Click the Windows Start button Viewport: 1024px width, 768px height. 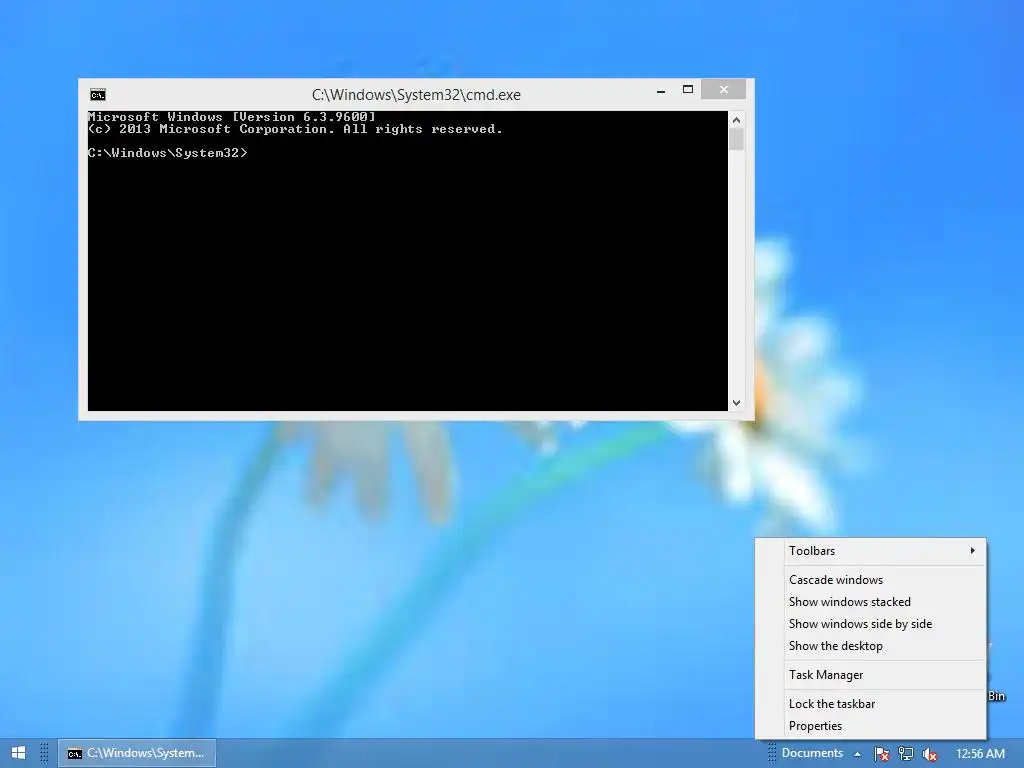click(x=18, y=753)
